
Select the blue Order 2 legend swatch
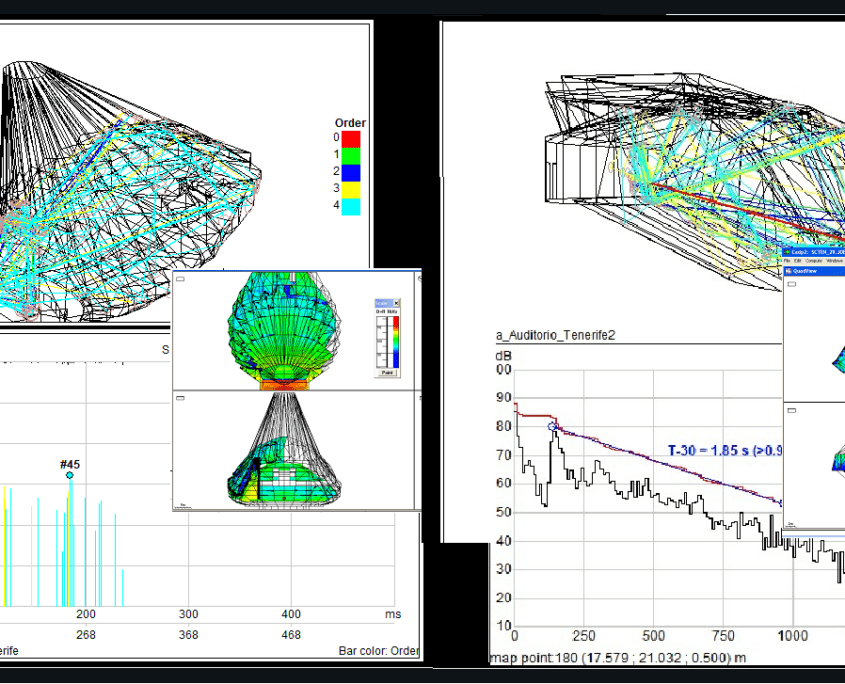[x=351, y=173]
